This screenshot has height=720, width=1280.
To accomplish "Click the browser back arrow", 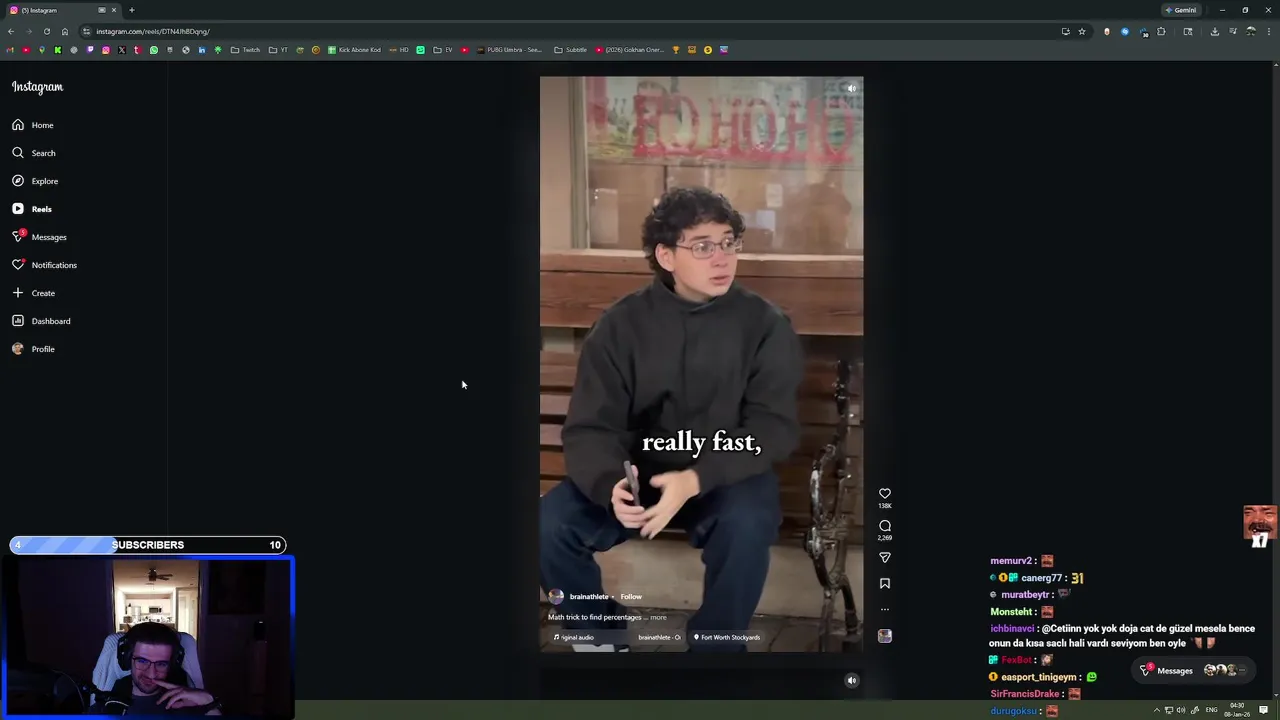I will [x=11, y=32].
